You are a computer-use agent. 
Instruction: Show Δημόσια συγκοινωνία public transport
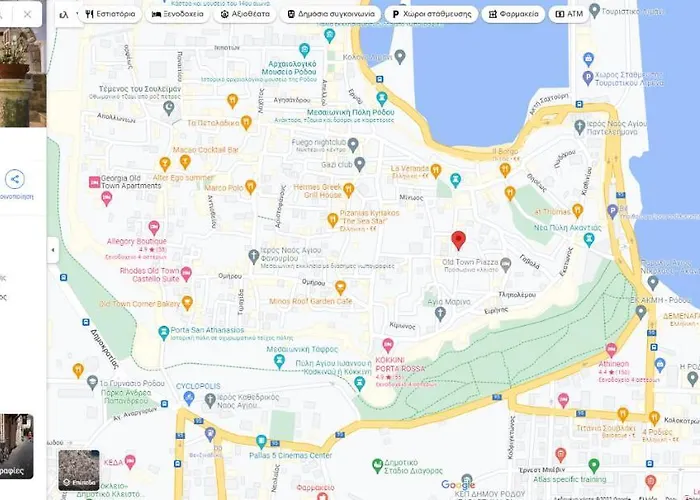328,14
